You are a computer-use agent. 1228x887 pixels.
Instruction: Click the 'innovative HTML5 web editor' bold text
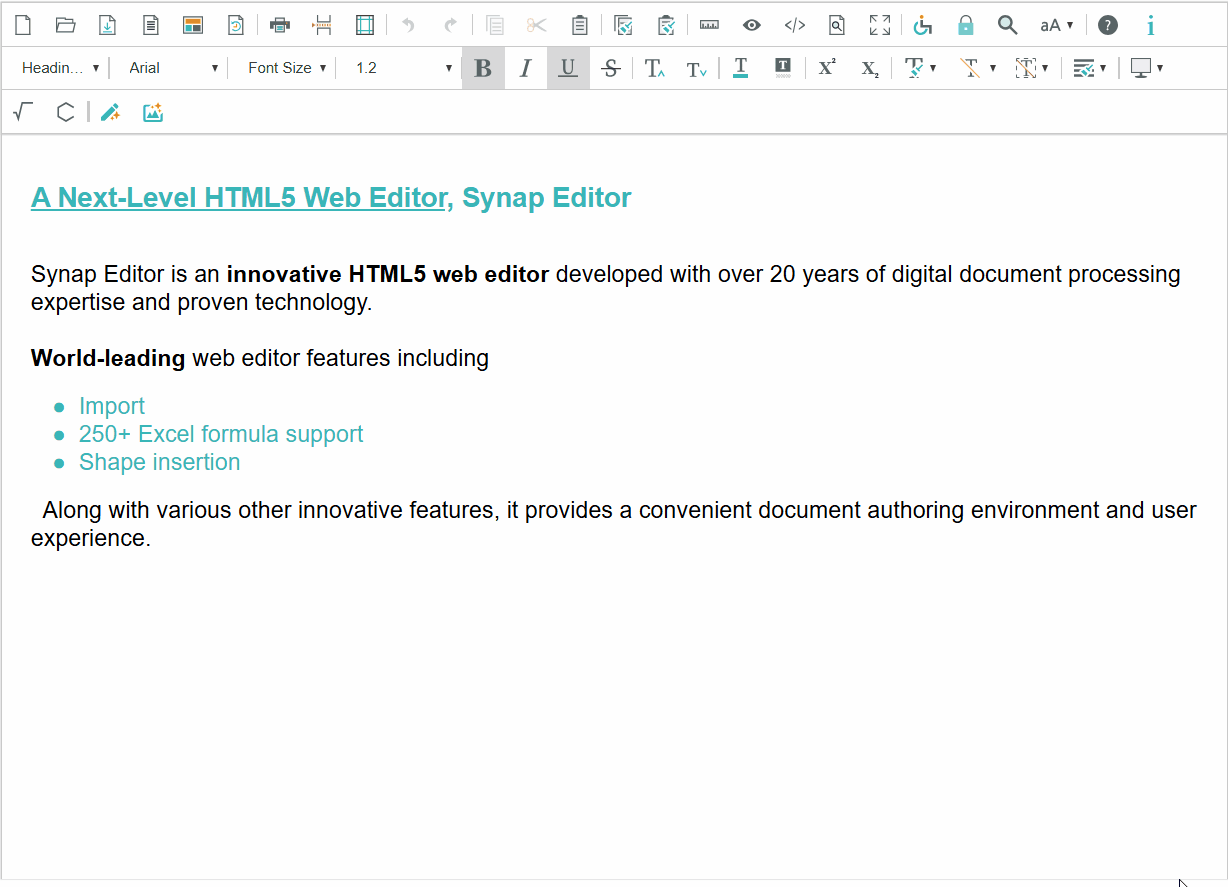[388, 274]
